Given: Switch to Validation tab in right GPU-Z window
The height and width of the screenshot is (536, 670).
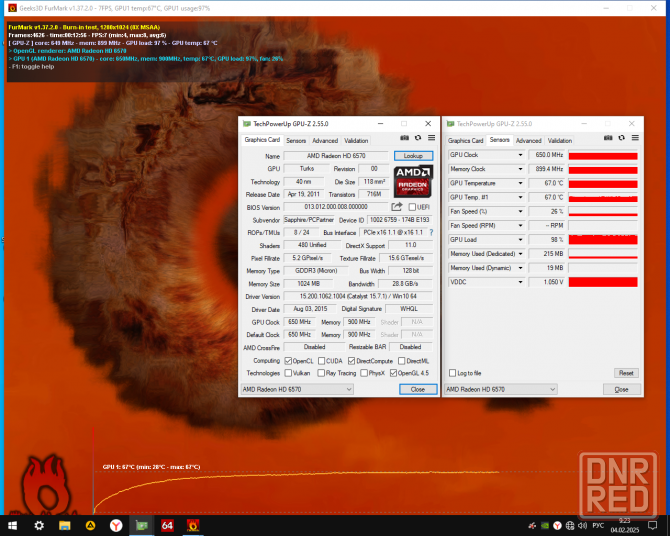Looking at the screenshot, I should tap(560, 140).
